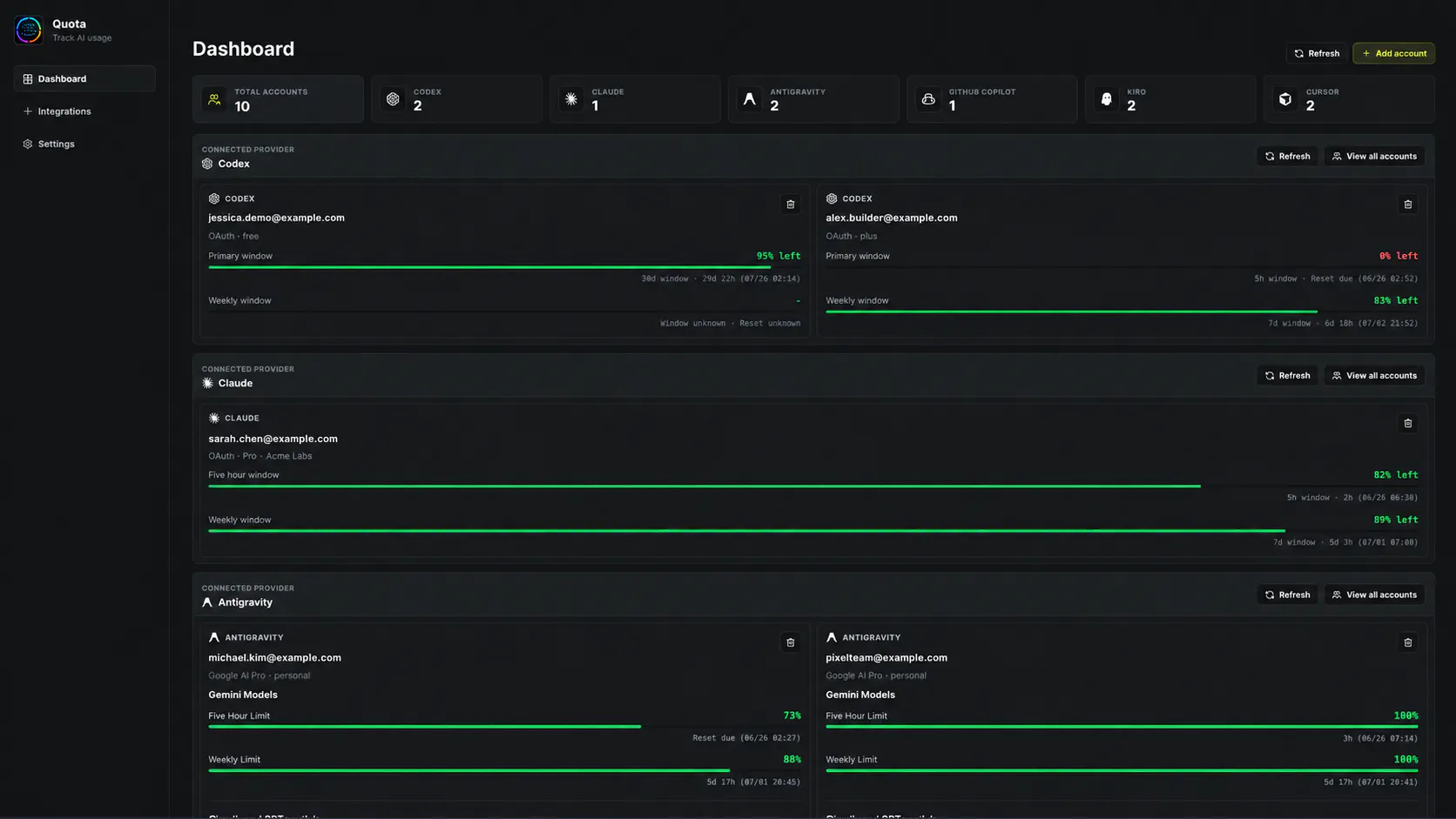Click the Total Accounts people icon

[214, 99]
